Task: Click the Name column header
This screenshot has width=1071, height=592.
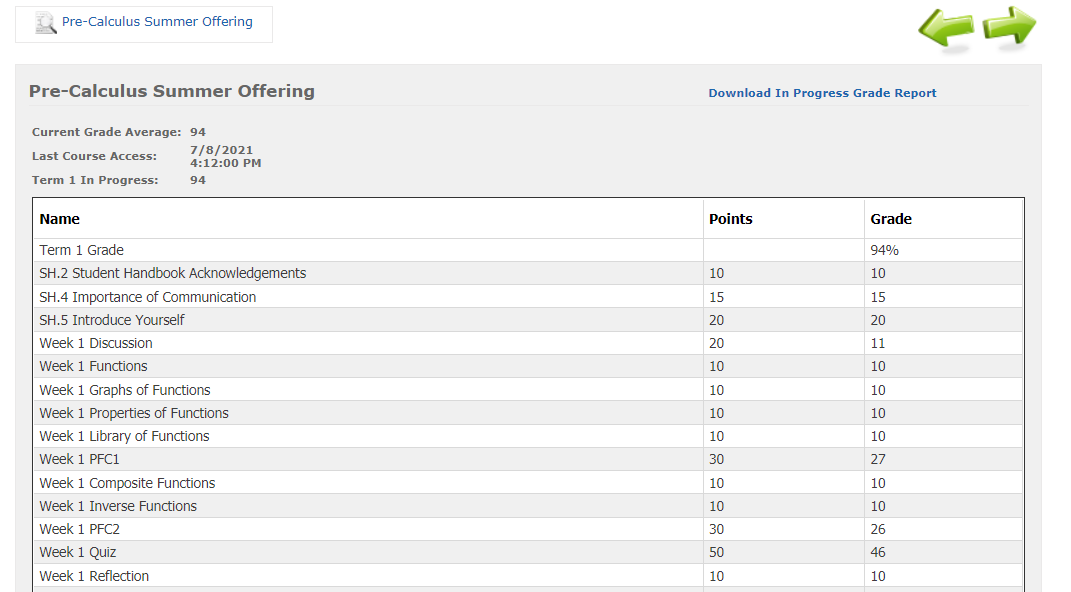Action: (60, 219)
